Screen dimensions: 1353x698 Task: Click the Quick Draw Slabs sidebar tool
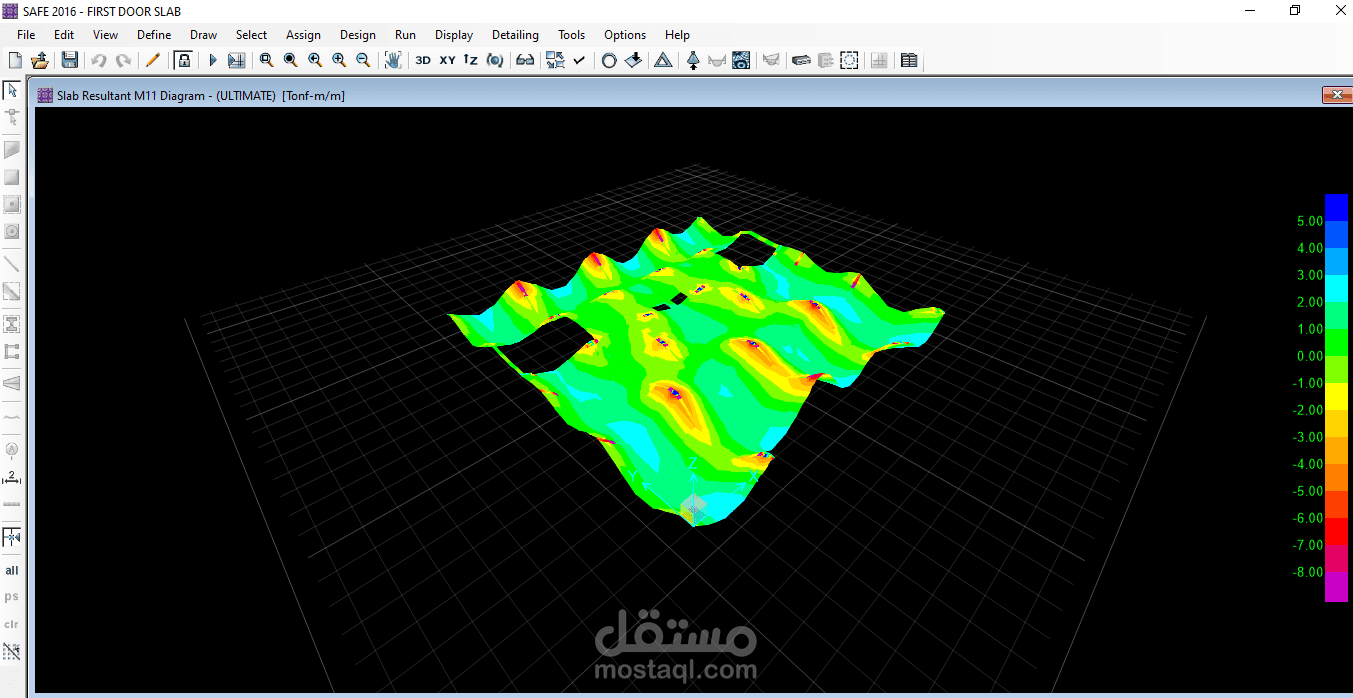12,204
